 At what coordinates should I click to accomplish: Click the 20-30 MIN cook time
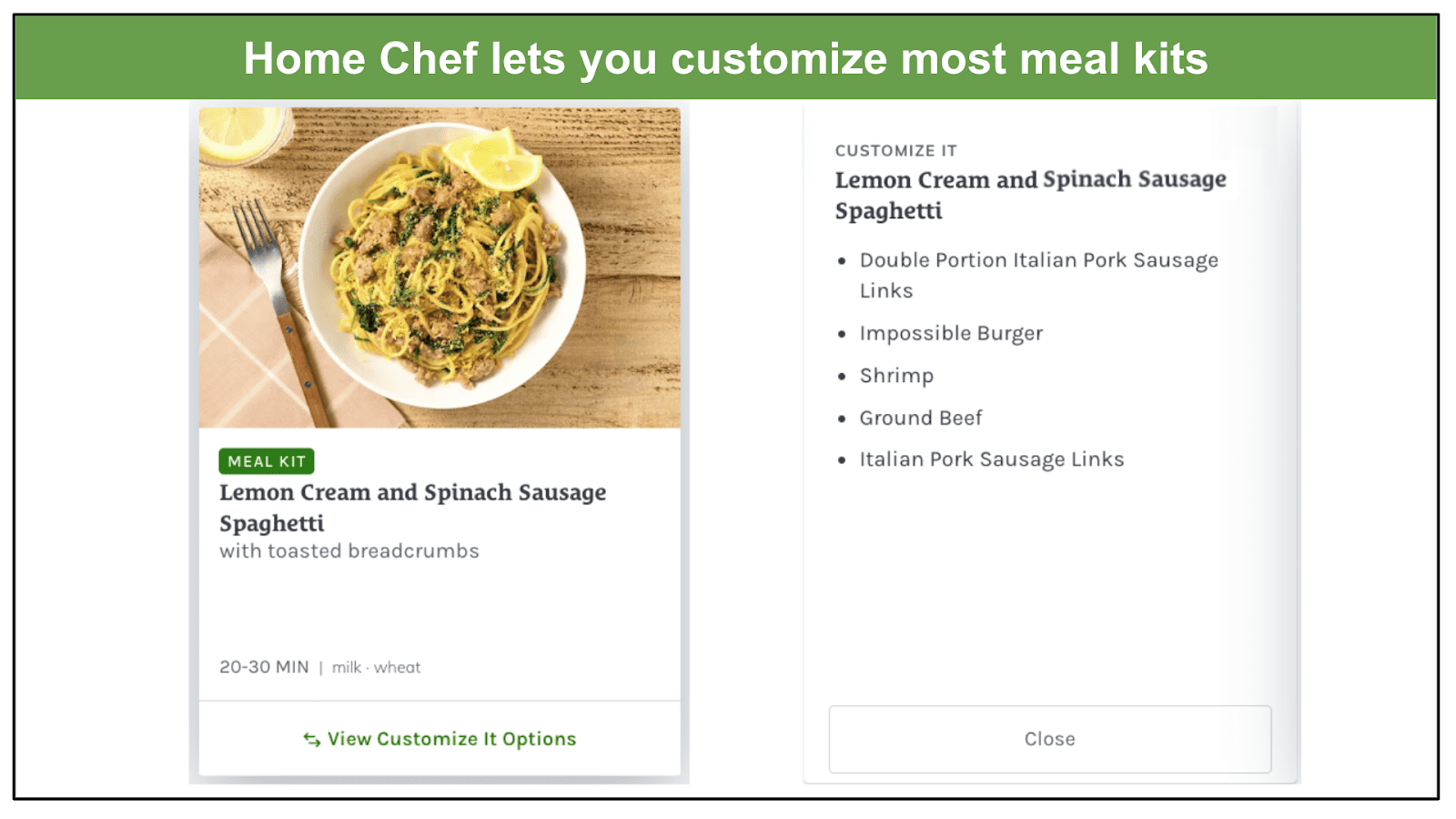pos(264,667)
